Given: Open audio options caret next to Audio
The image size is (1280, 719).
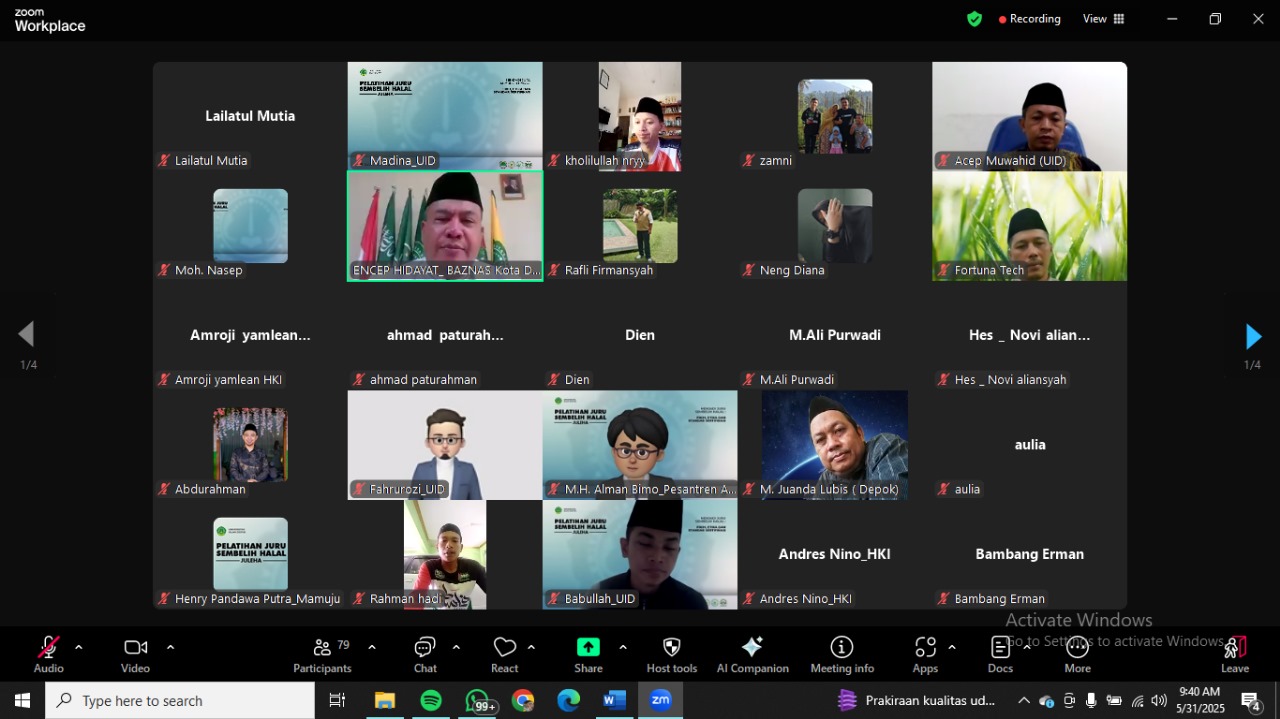Looking at the screenshot, I should pyautogui.click(x=78, y=647).
